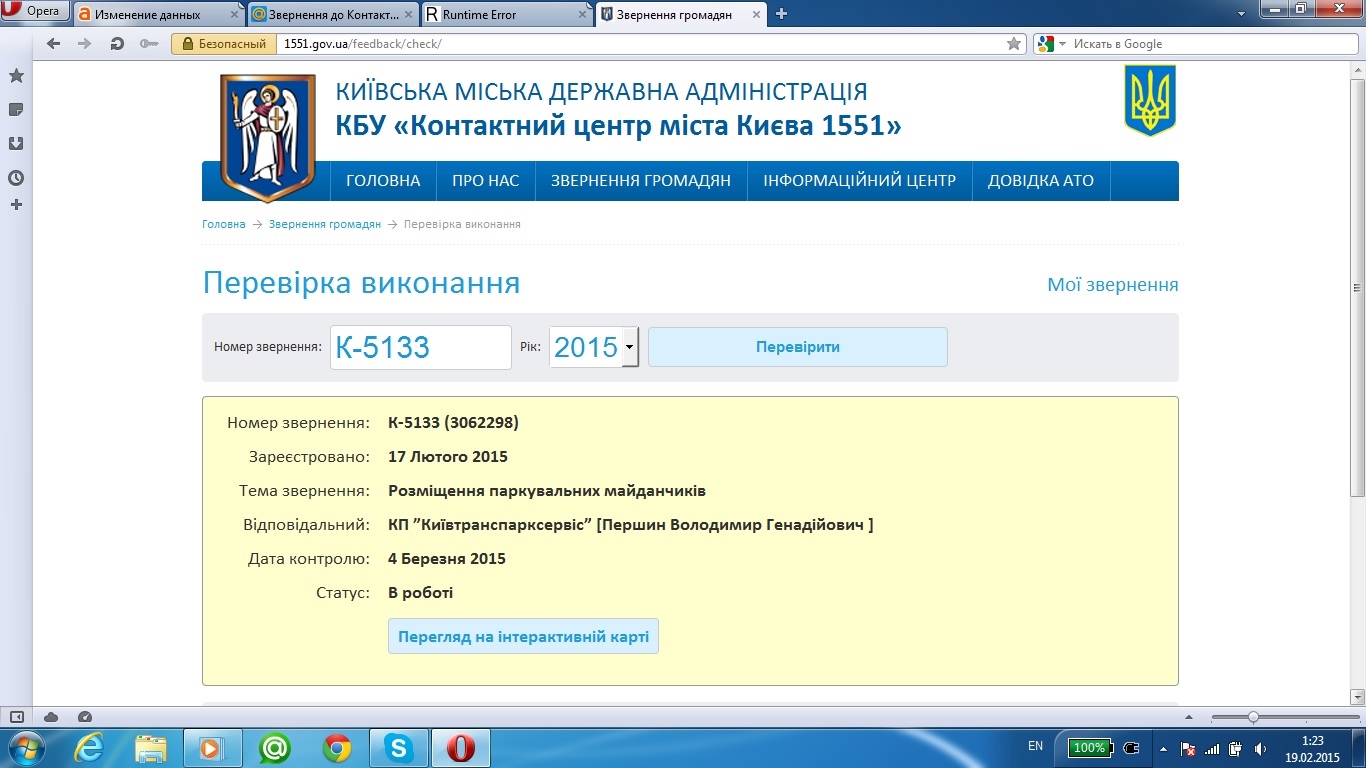Expand the hidden system tray icons arrow
Screen dimensions: 1366x768
1162,748
